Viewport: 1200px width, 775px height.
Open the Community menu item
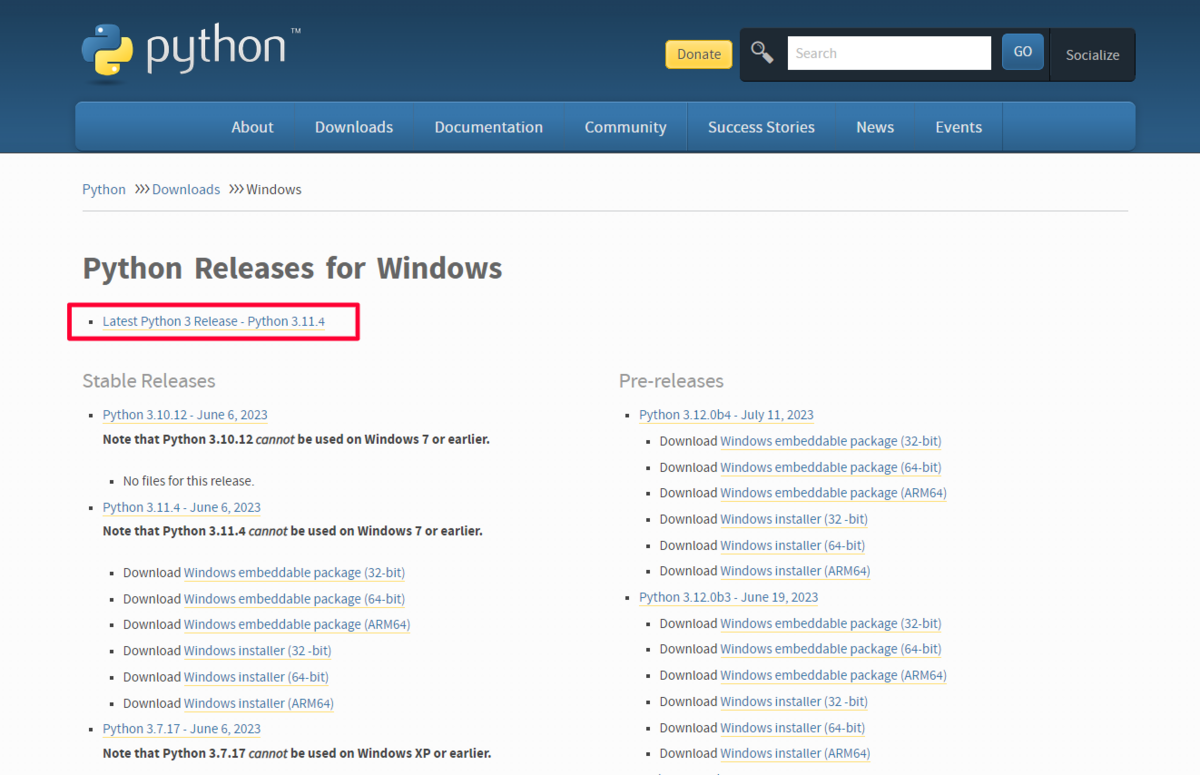[626, 127]
